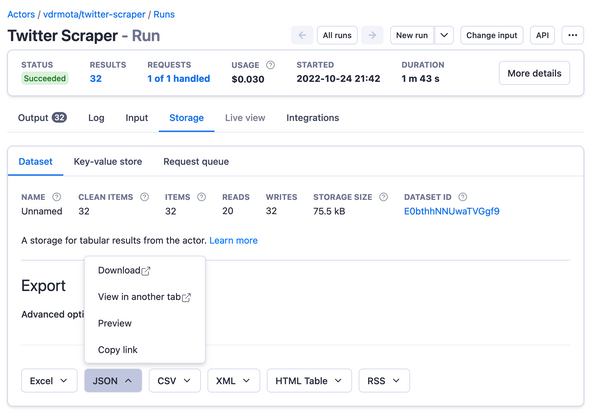The image size is (600, 413).
Task: Switch to the Key-value store tab
Action: tap(108, 161)
